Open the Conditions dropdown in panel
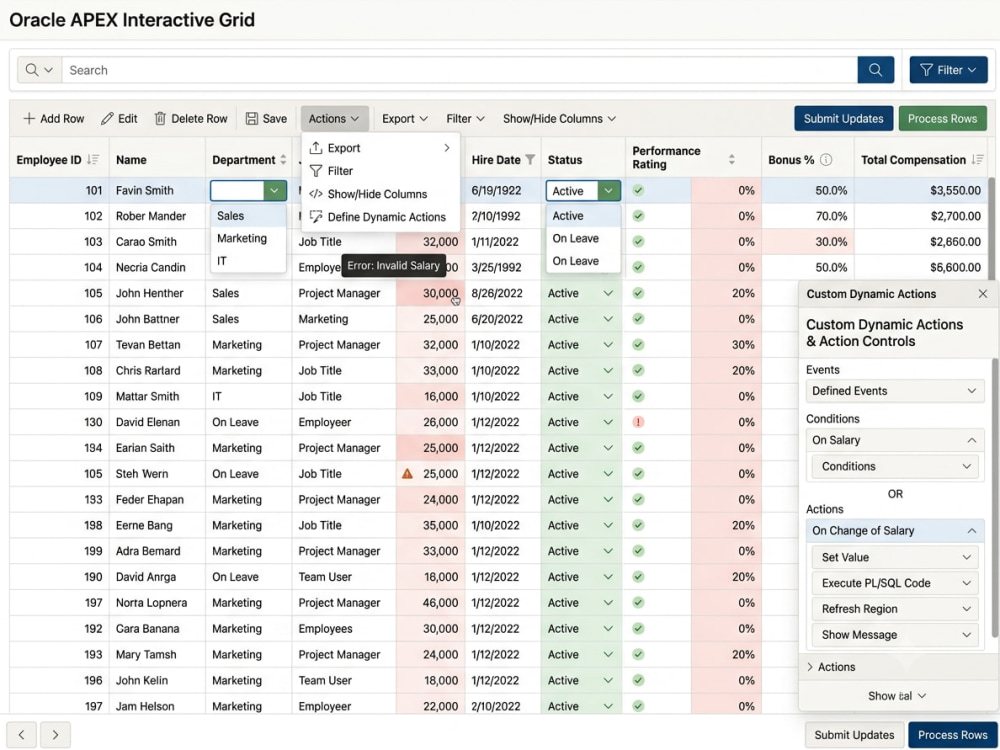 pyautogui.click(x=894, y=466)
